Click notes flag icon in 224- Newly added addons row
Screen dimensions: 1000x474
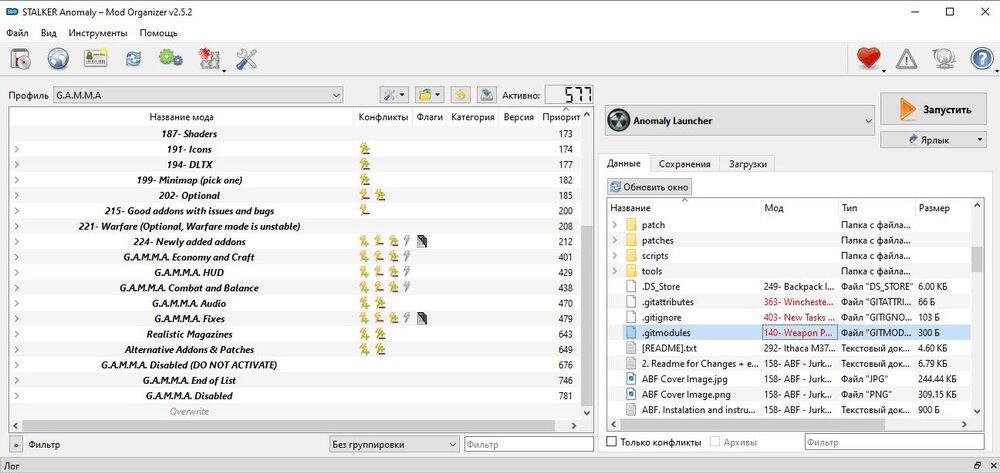(422, 241)
